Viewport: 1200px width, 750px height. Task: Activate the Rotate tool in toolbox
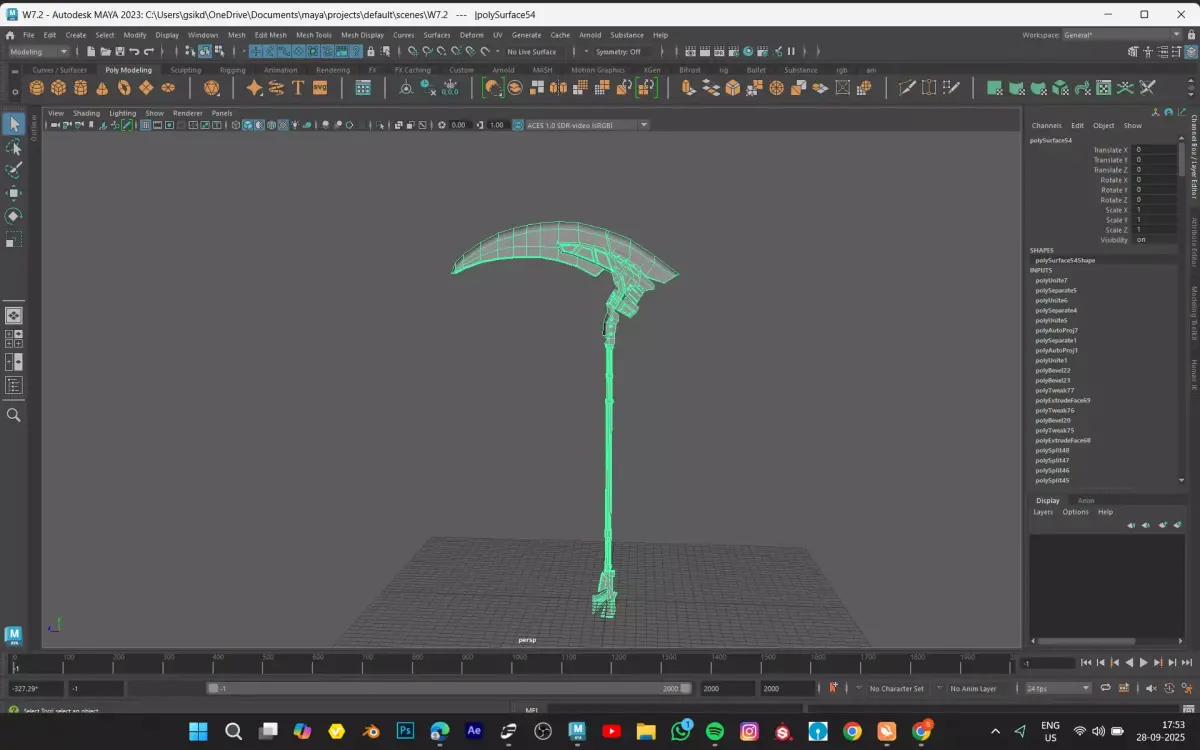click(x=14, y=216)
